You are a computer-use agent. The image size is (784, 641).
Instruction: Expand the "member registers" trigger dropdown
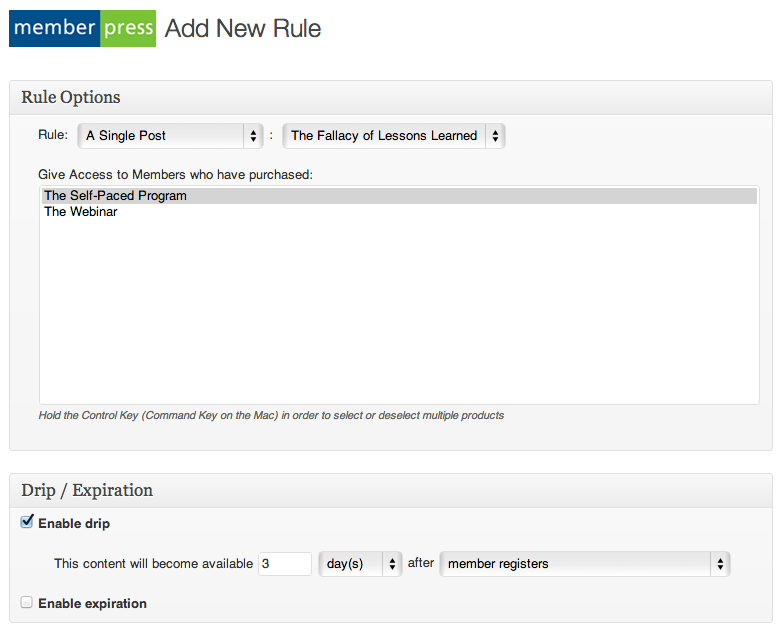click(584, 564)
